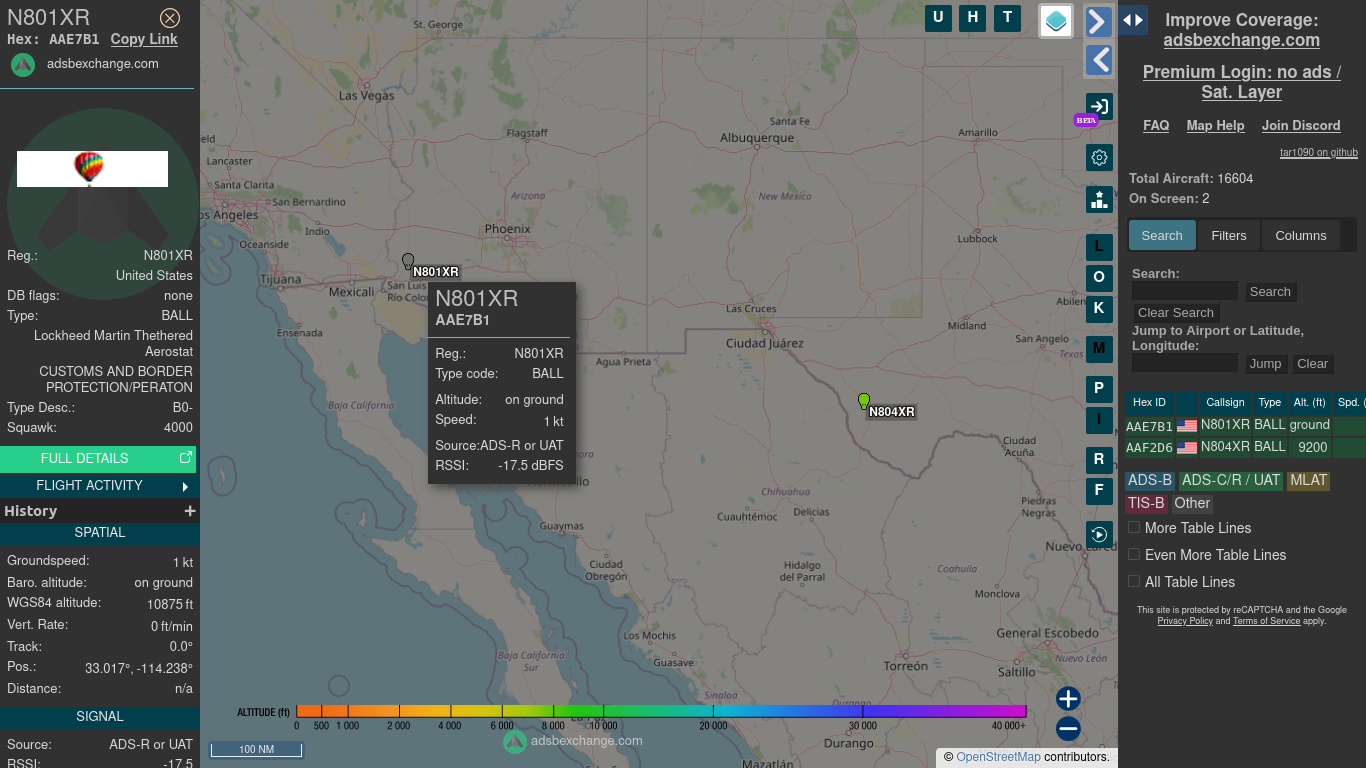Screen dimensions: 1366x768
Task: Click the TIS-B source legend swatch
Action: tap(1146, 504)
